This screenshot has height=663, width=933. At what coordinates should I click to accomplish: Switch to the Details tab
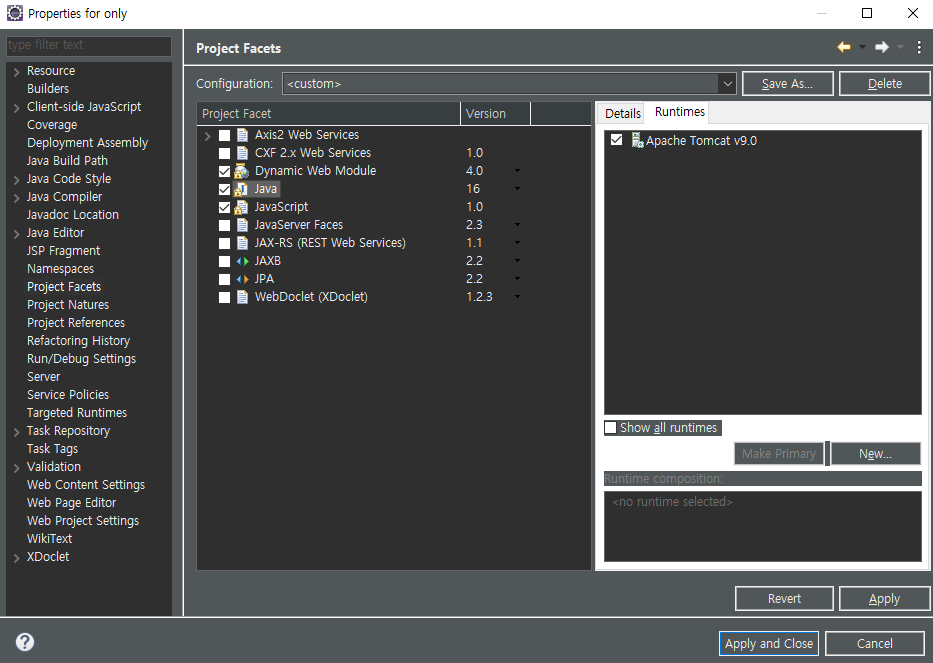(x=622, y=114)
